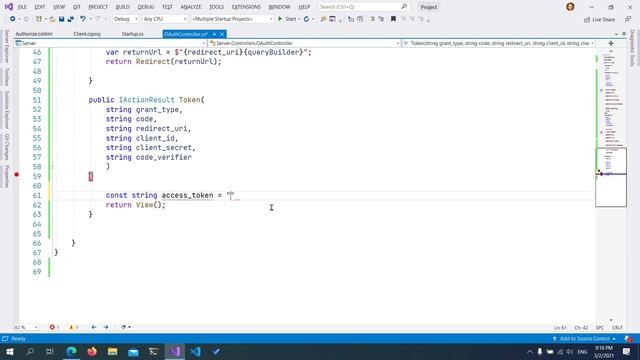Open the ANALYZE menu

click(x=191, y=7)
